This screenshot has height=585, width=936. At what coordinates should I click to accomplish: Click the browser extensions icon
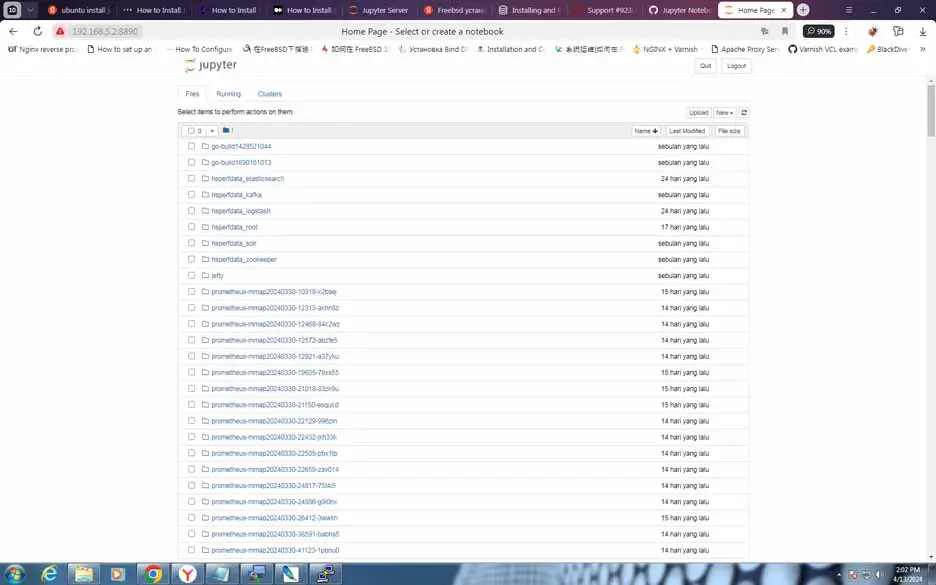[873, 31]
